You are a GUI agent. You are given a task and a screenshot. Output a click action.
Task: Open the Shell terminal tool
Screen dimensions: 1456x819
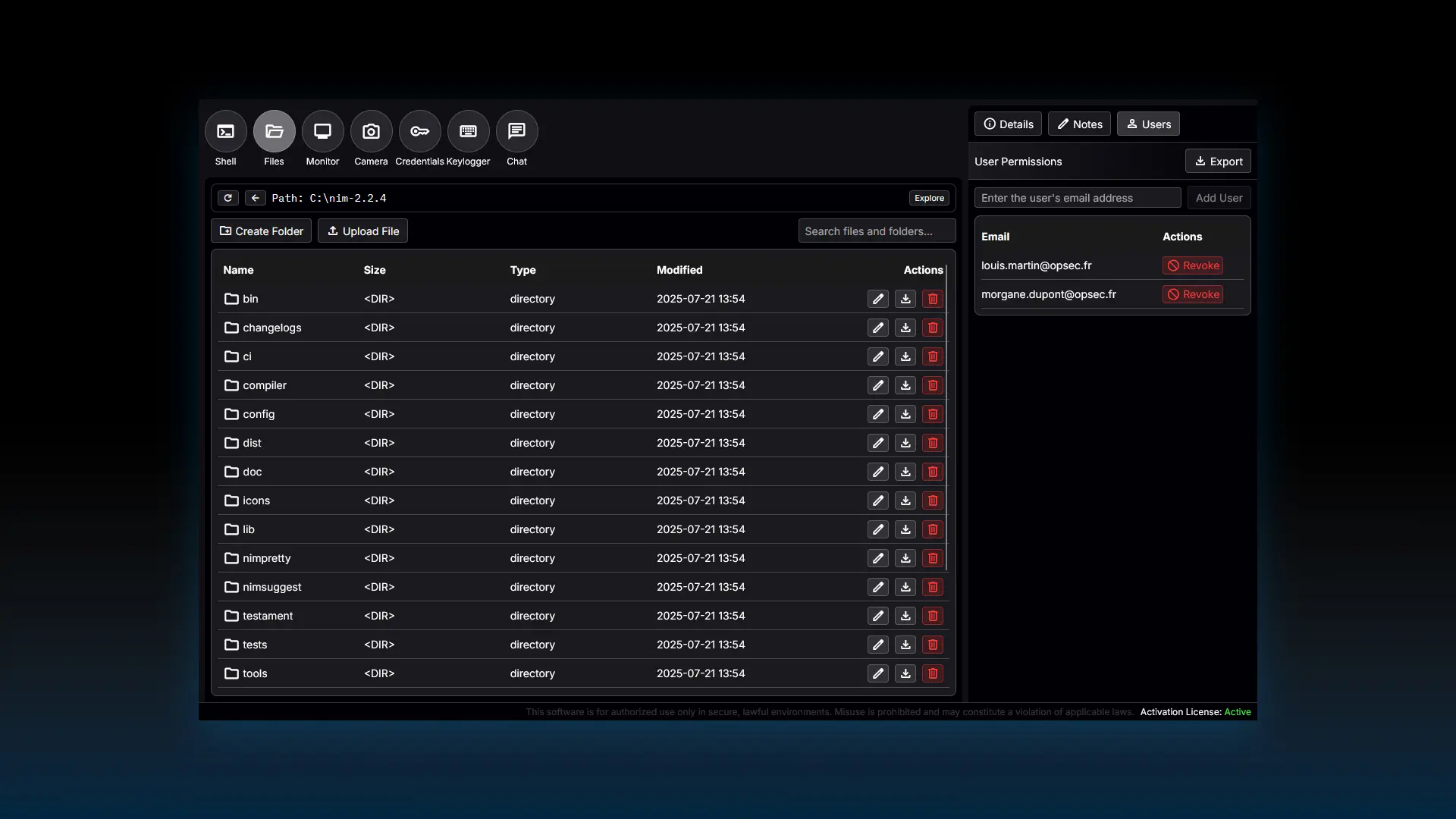(x=225, y=132)
